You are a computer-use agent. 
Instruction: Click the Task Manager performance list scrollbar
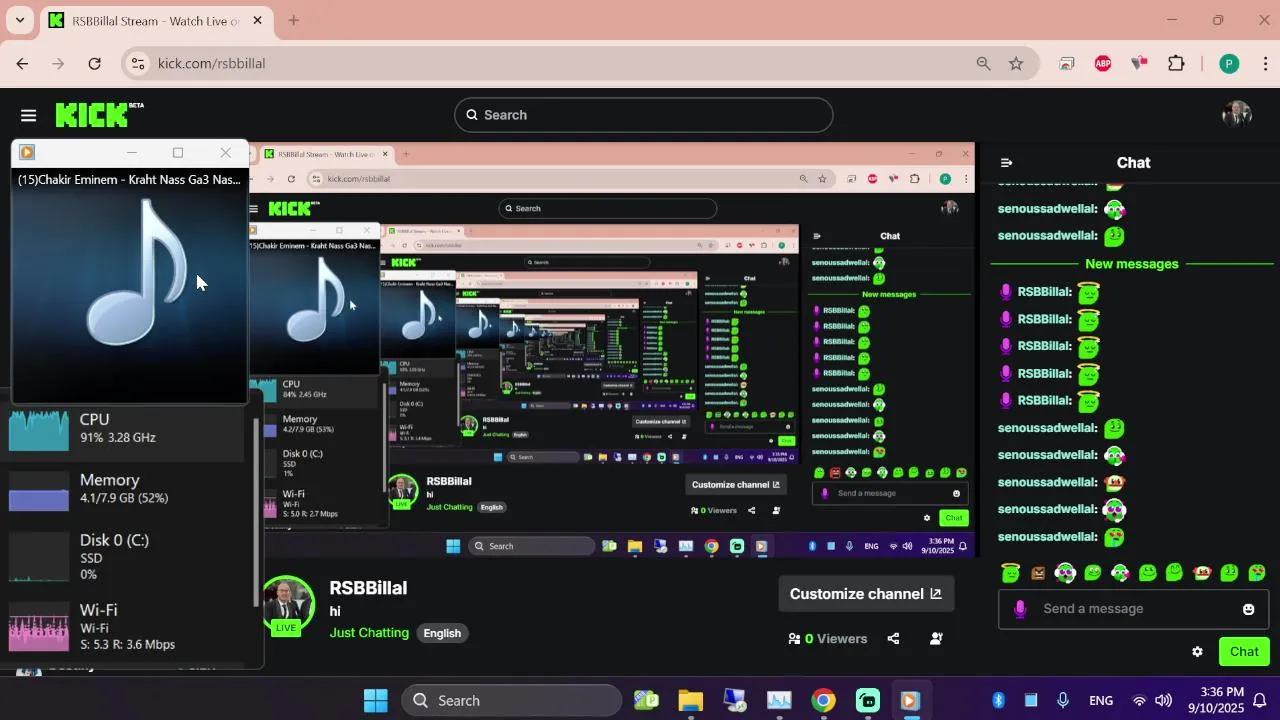(x=258, y=510)
